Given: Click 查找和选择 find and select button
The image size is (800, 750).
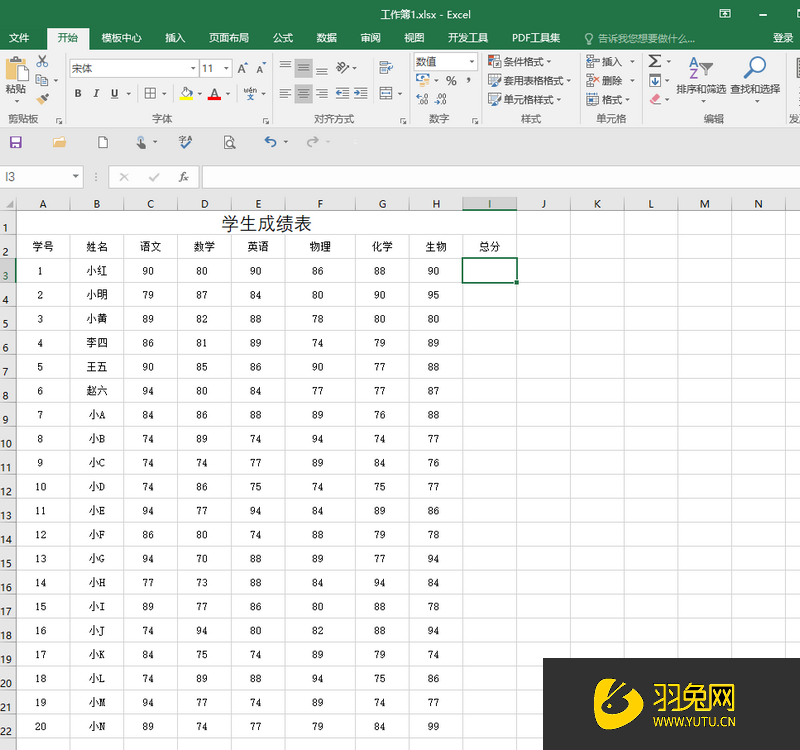Looking at the screenshot, I should (755, 80).
